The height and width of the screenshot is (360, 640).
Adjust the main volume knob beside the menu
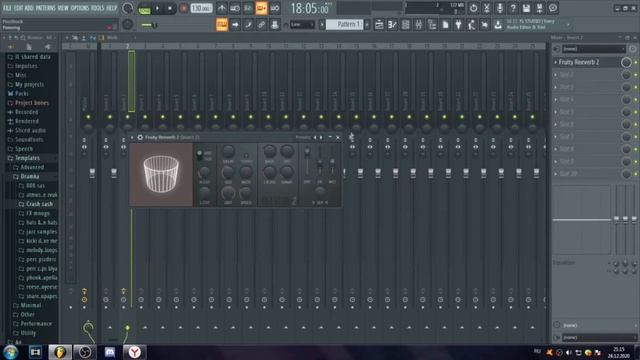[127, 8]
